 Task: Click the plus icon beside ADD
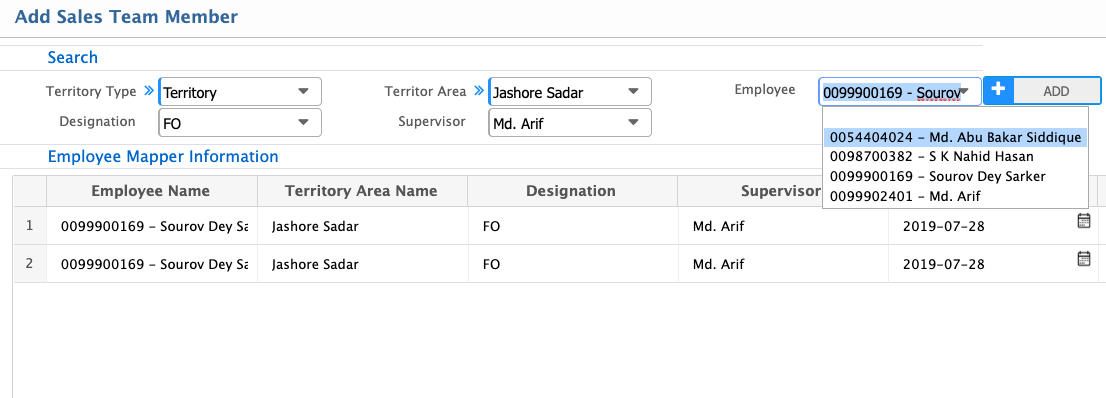[x=998, y=91]
